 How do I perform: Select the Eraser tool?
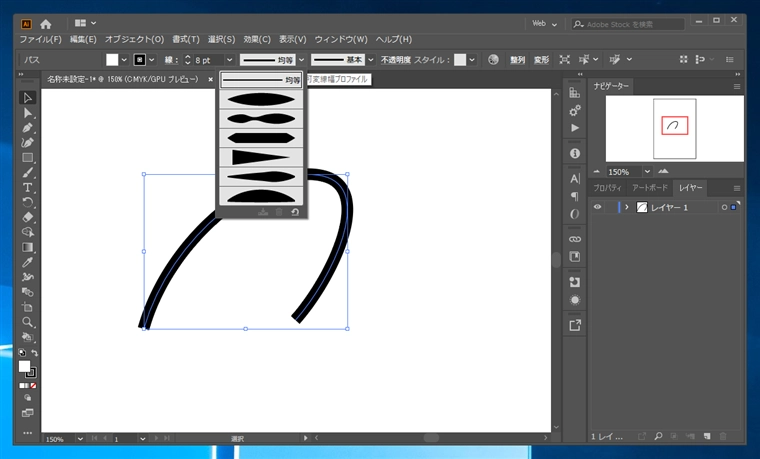(x=27, y=217)
